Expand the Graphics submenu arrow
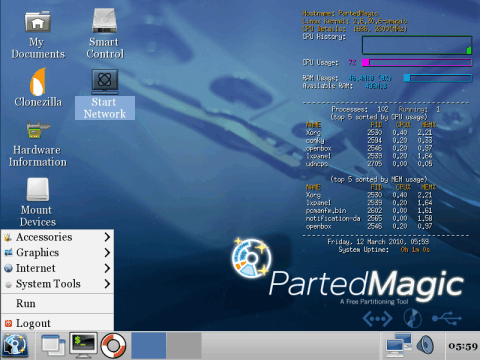The width and height of the screenshot is (480, 360). tap(107, 253)
